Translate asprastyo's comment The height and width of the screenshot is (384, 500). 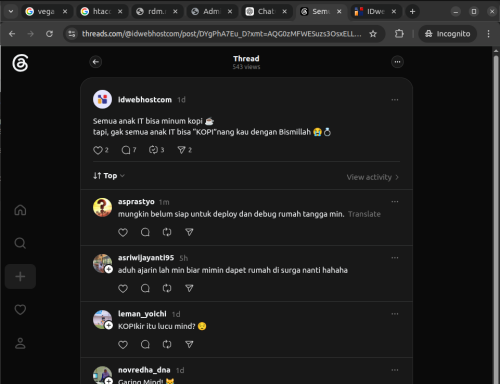[x=364, y=214]
